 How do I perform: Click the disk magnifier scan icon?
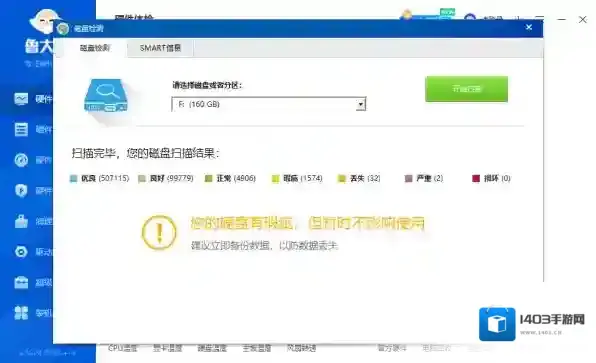click(x=107, y=96)
